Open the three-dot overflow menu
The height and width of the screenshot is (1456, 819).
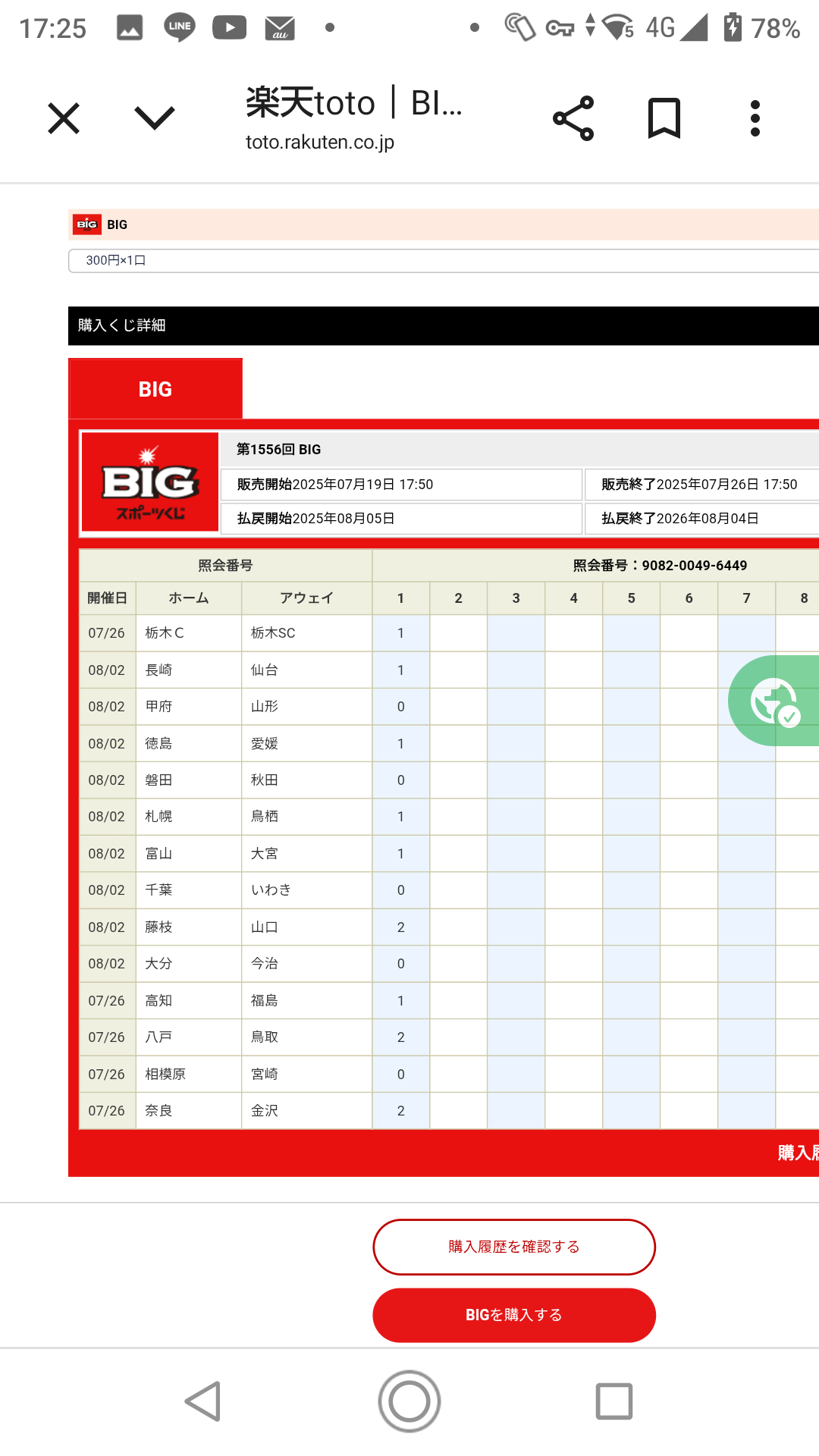pos(755,118)
